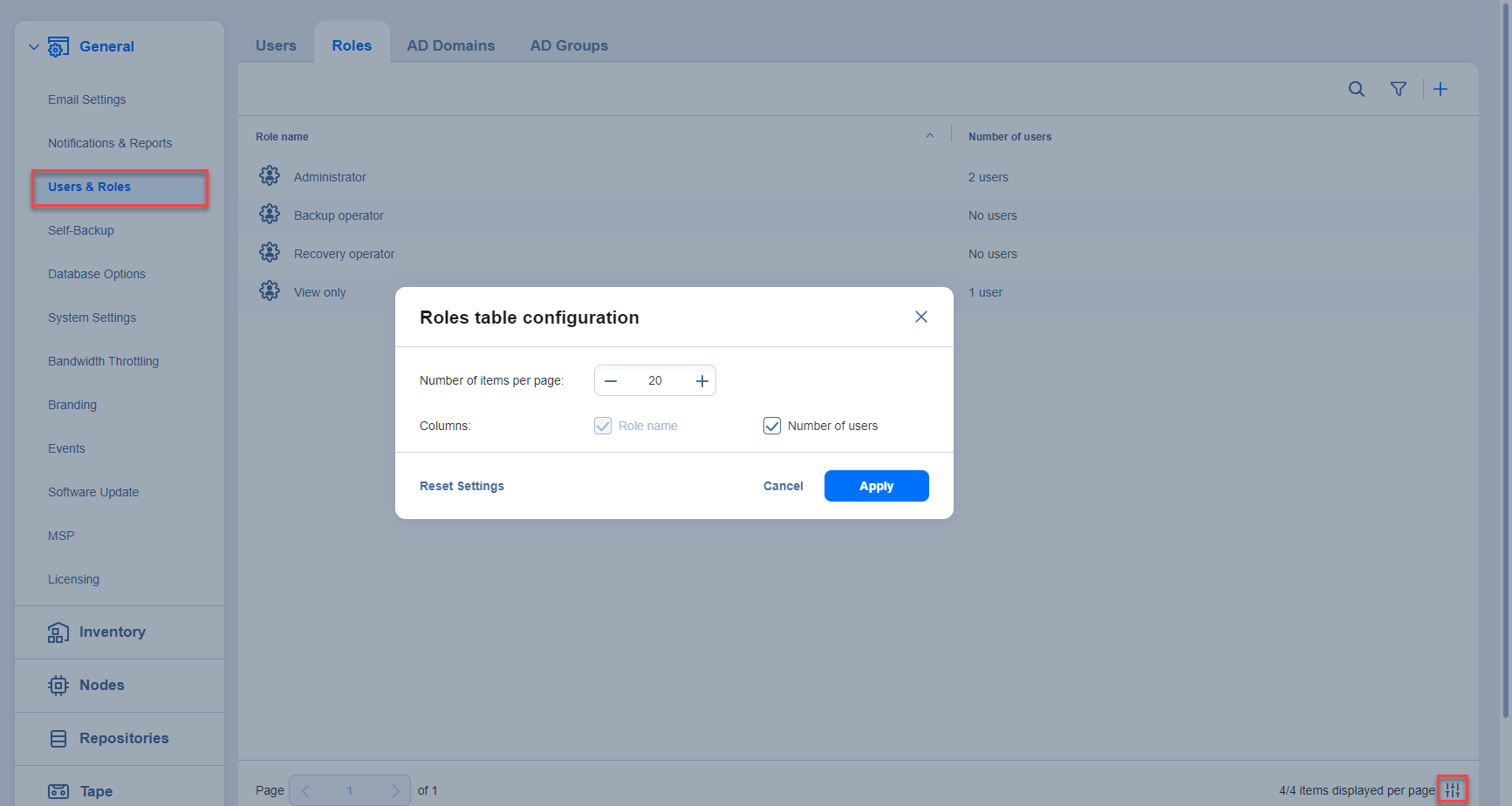Click the Backup operator role icon
This screenshot has width=1512, height=806.
[x=270, y=215]
